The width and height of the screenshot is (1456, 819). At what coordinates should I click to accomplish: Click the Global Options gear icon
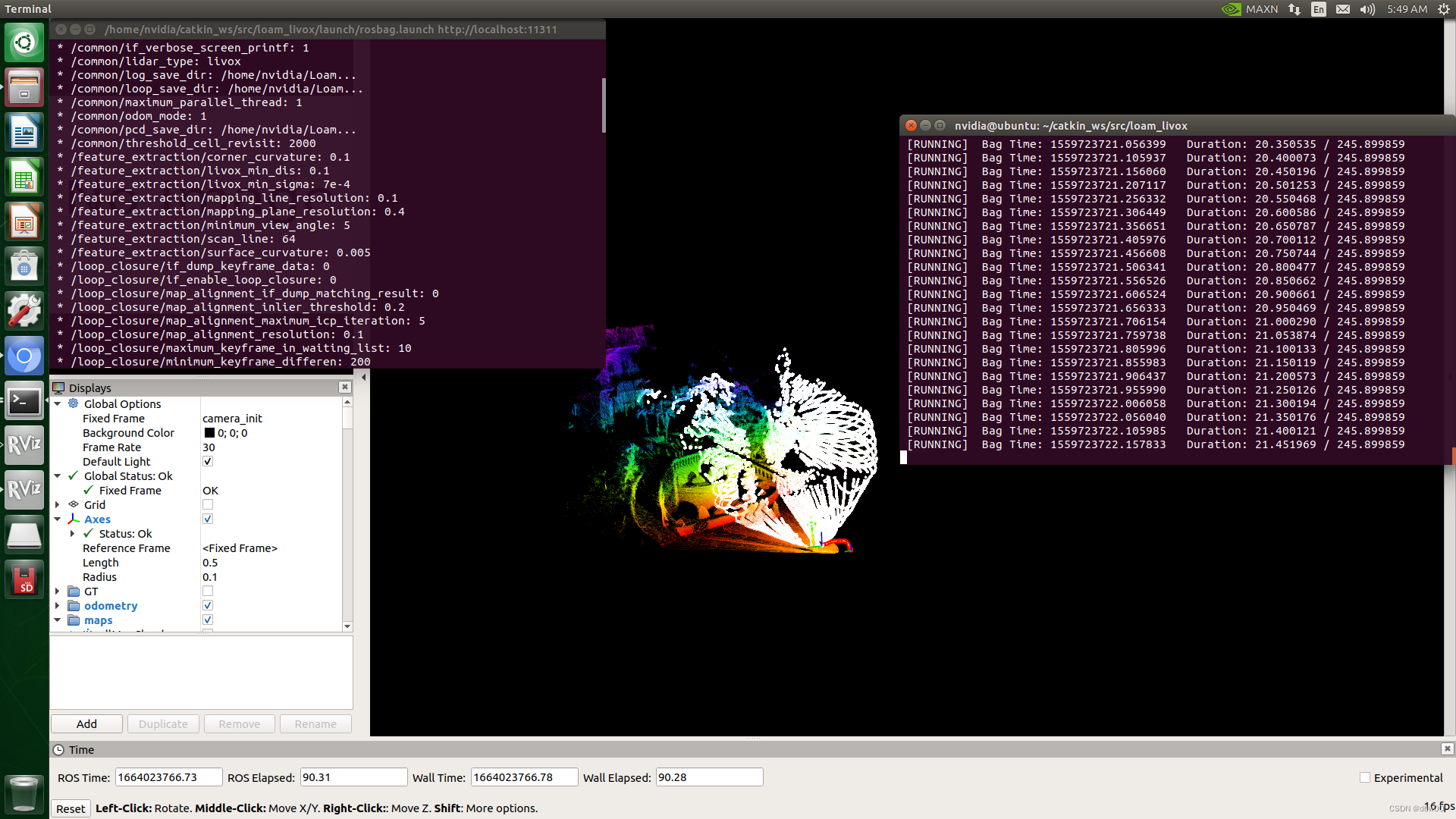coord(73,403)
